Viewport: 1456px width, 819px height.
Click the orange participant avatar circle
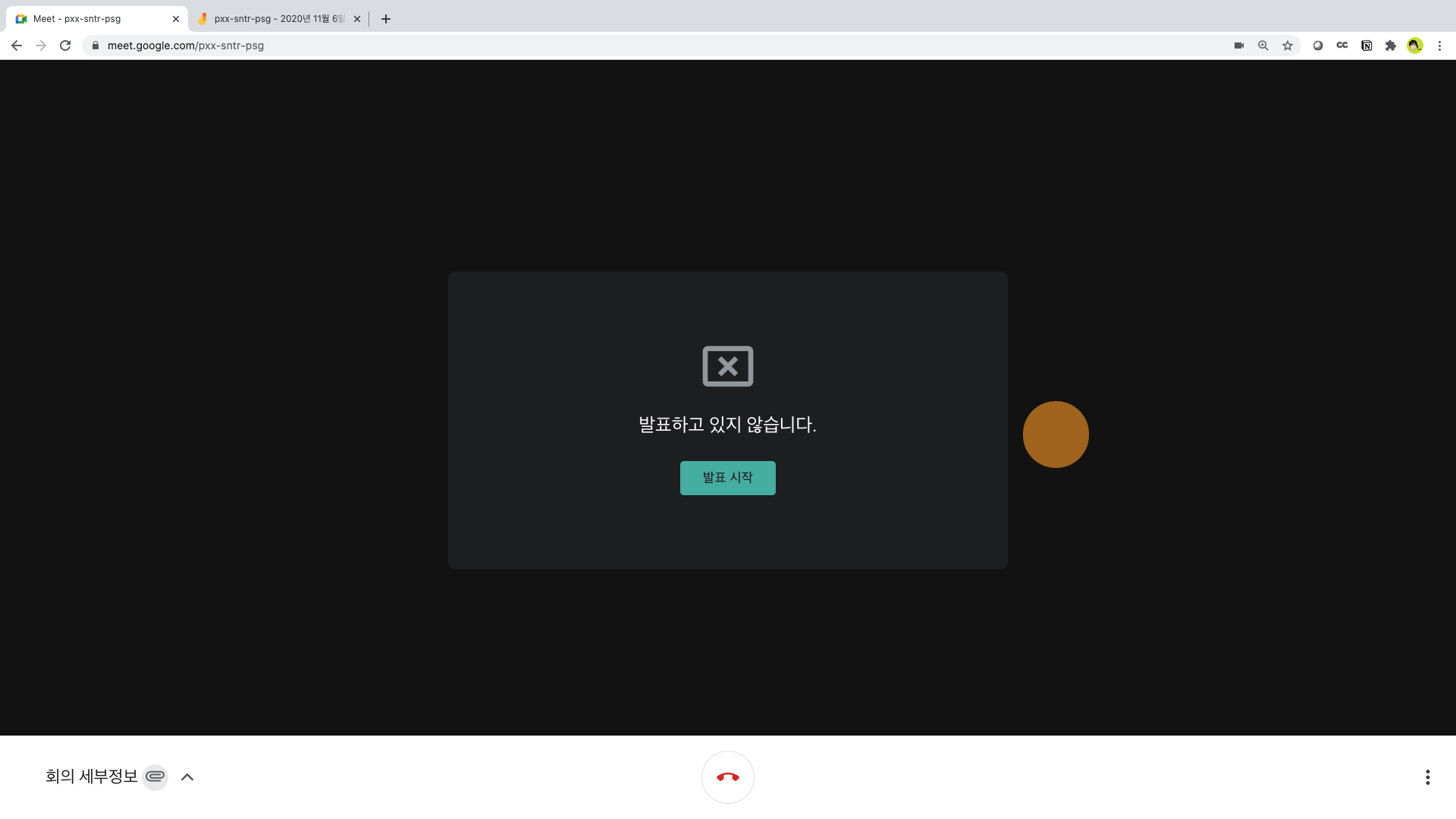[x=1056, y=435]
